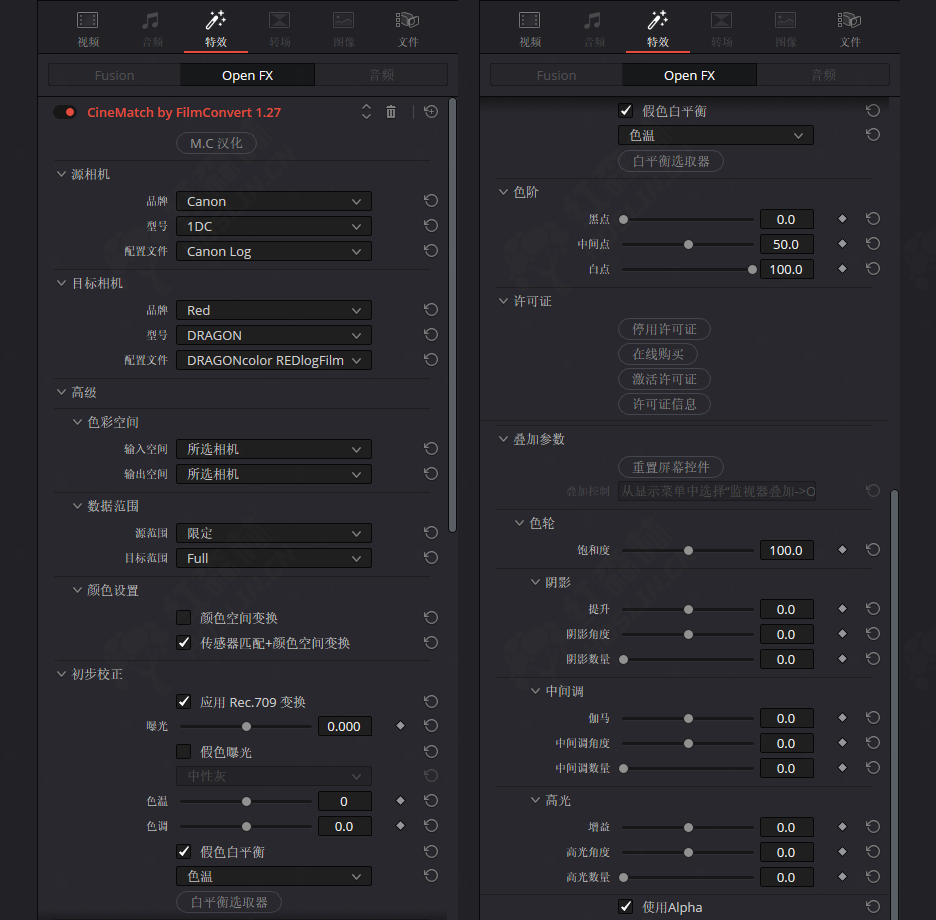Reset DRAGONcolor REDlogFilm profile

tap(431, 360)
